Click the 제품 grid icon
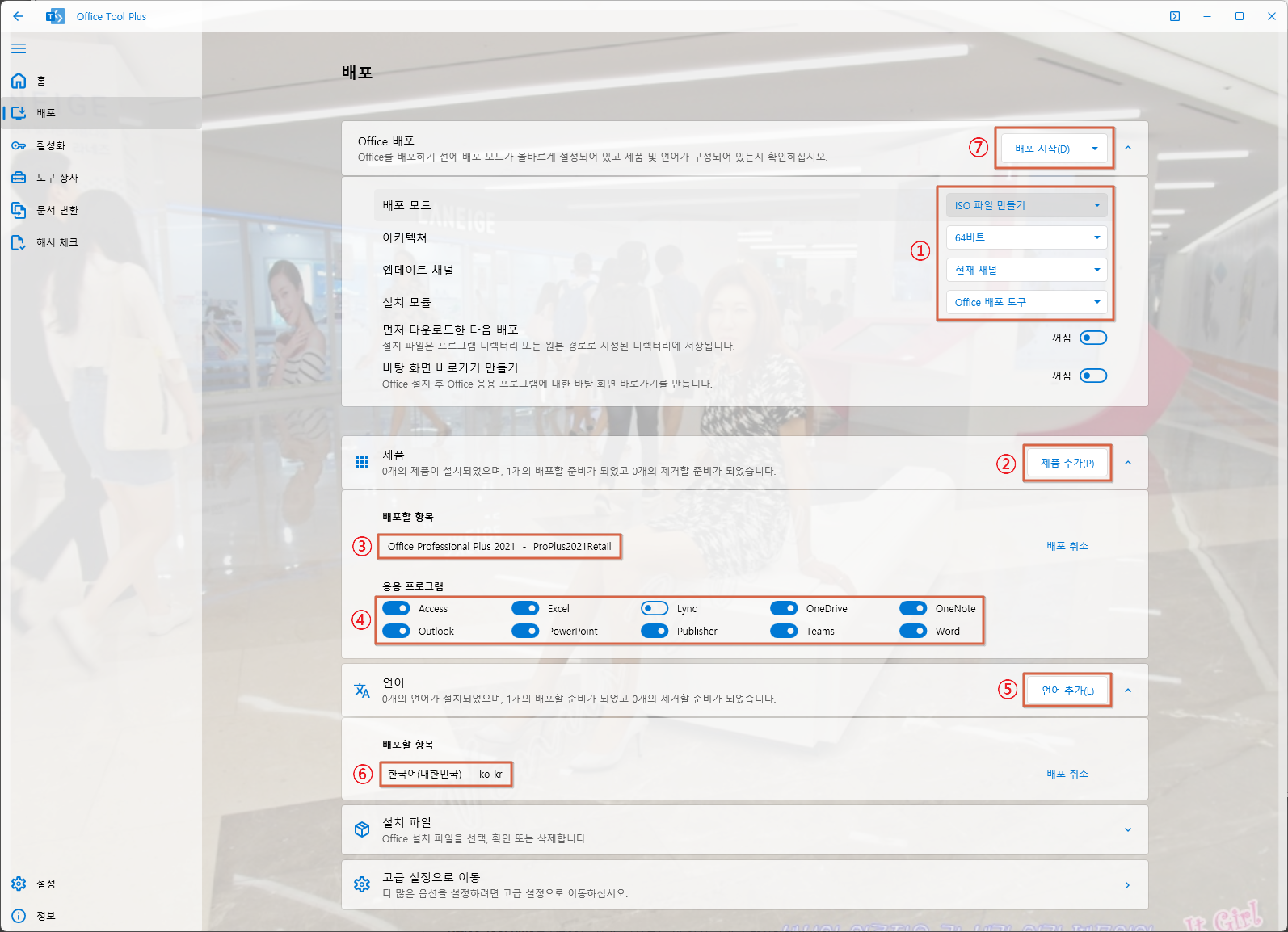Image resolution: width=1288 pixels, height=932 pixels. [362, 462]
